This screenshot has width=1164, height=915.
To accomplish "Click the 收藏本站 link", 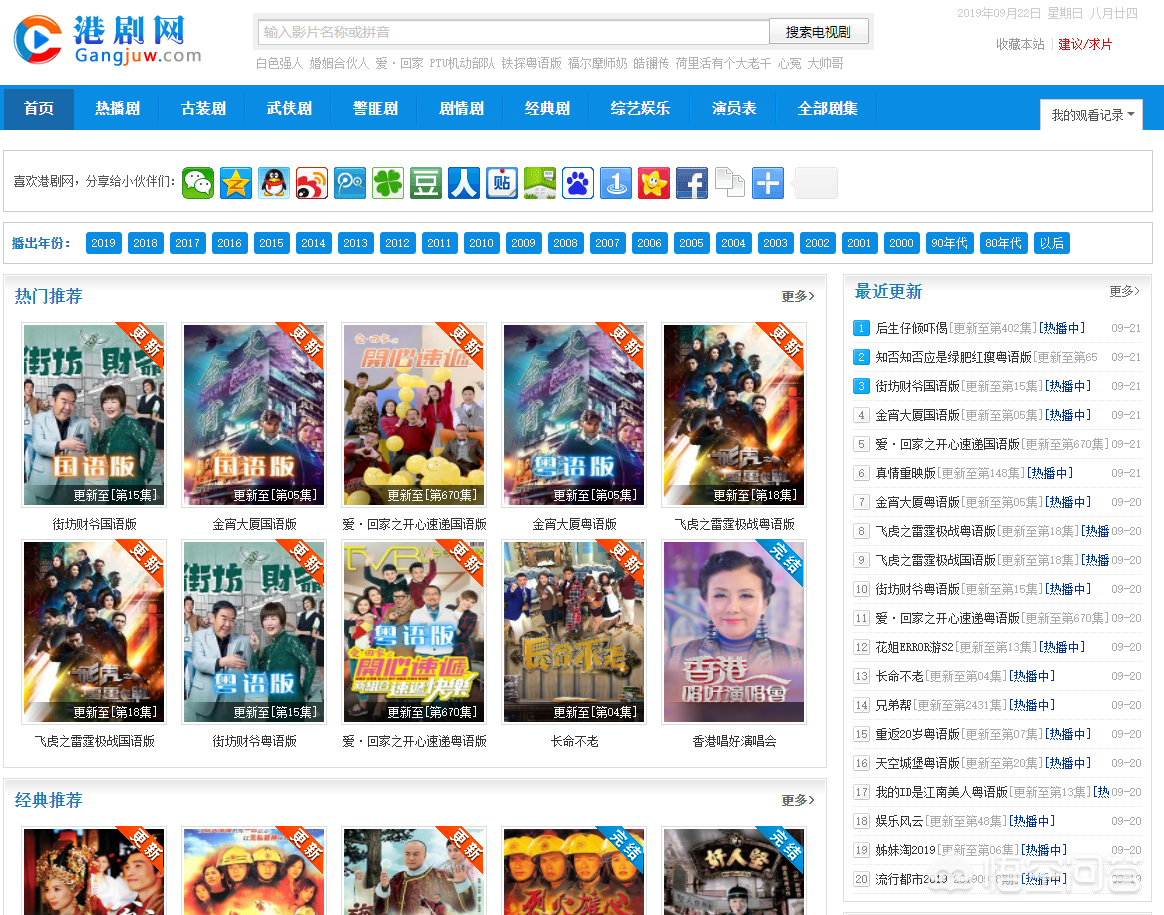I will coord(1020,44).
